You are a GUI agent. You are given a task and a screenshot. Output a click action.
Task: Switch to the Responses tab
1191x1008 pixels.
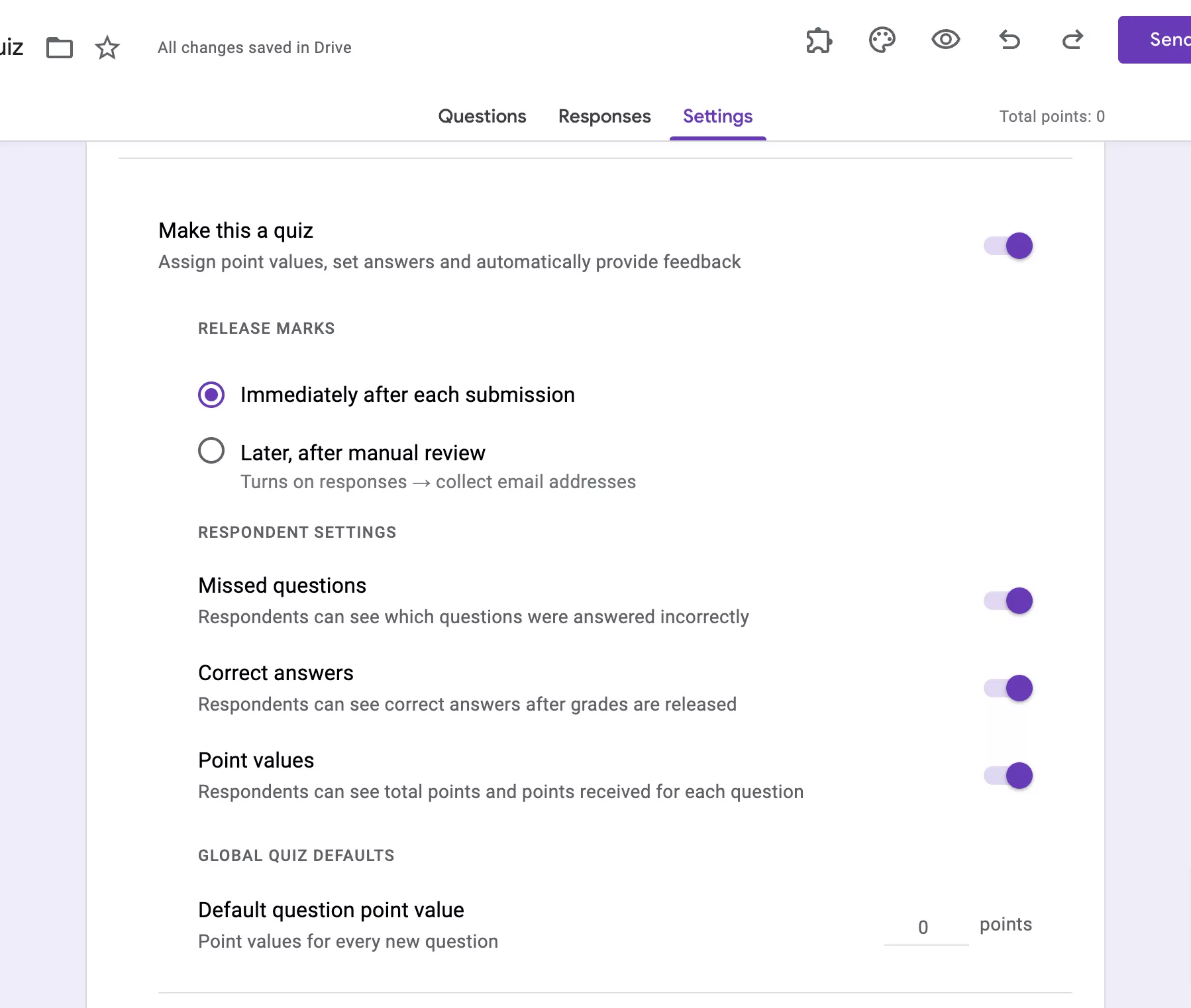pyautogui.click(x=604, y=117)
